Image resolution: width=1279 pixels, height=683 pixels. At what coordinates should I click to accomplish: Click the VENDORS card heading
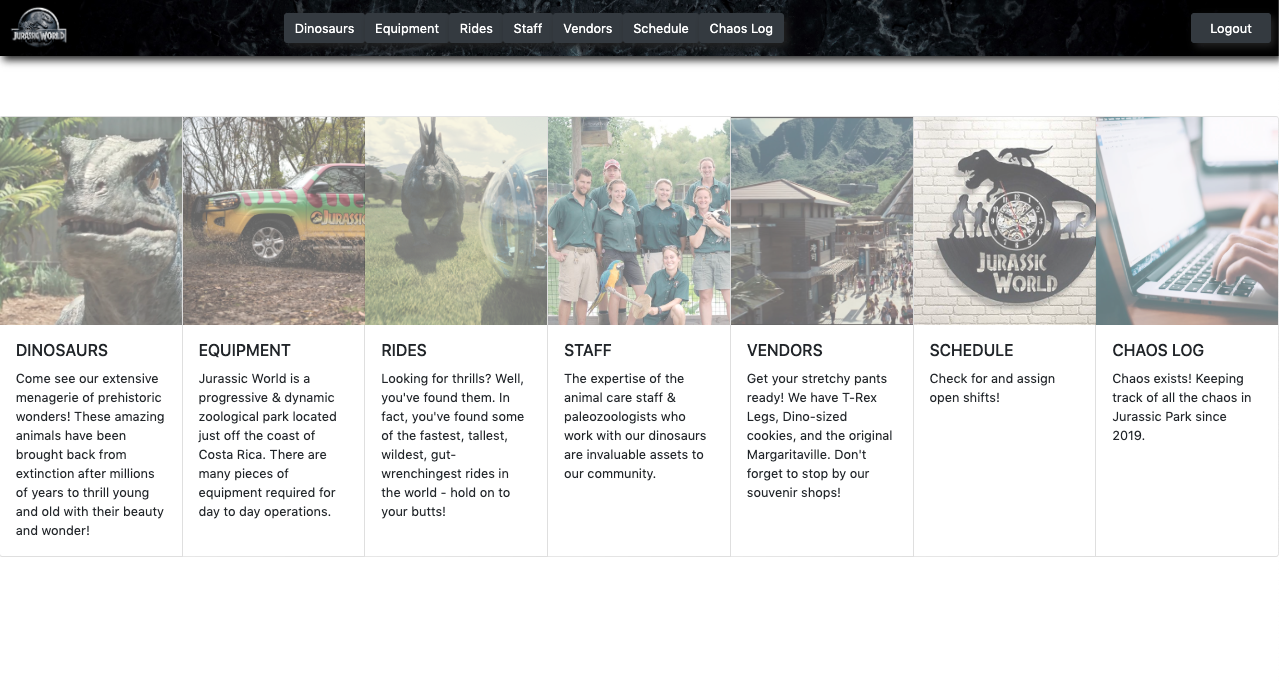point(785,350)
